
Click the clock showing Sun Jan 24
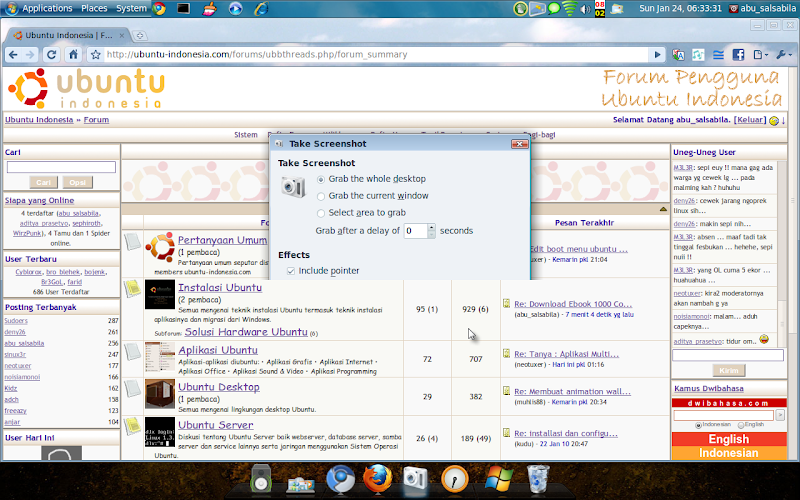pos(680,8)
